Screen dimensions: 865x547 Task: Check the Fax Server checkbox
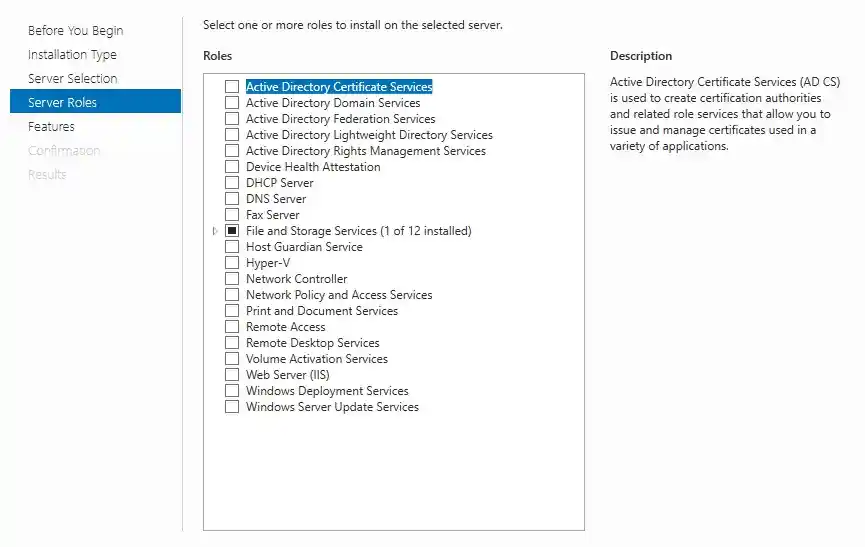coord(232,215)
